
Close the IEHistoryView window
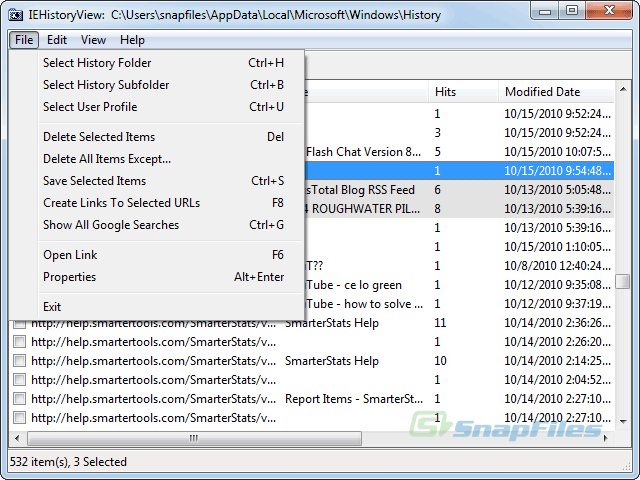[609, 11]
